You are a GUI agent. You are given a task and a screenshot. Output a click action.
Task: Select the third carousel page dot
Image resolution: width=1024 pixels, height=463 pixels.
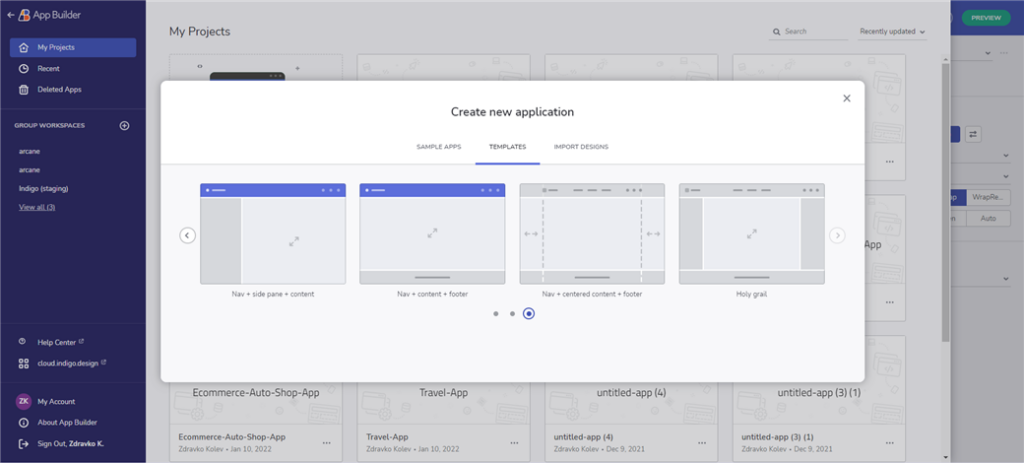coord(529,313)
